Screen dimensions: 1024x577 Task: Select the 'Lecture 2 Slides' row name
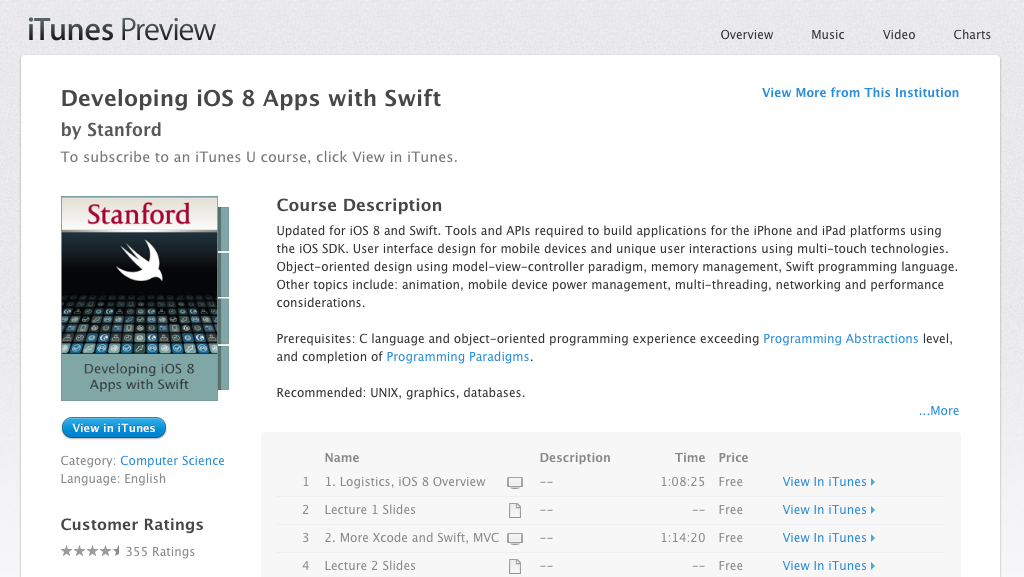[x=370, y=566]
